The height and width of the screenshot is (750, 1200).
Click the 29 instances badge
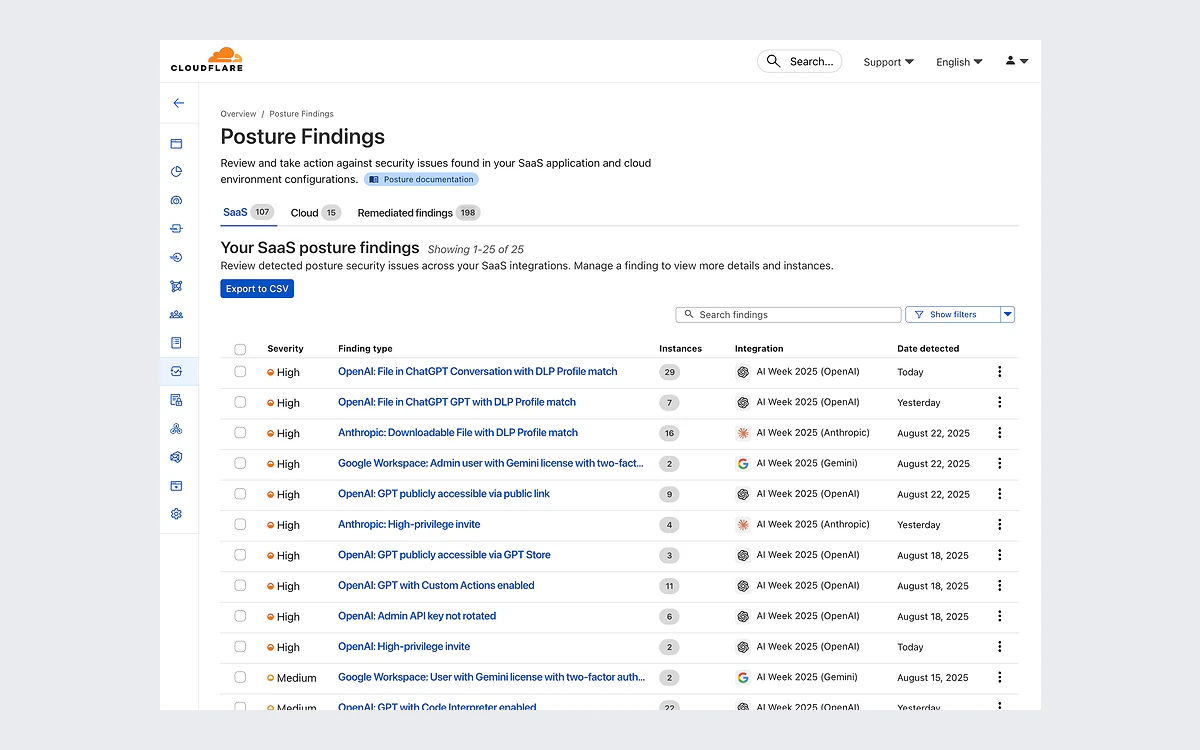tap(669, 372)
